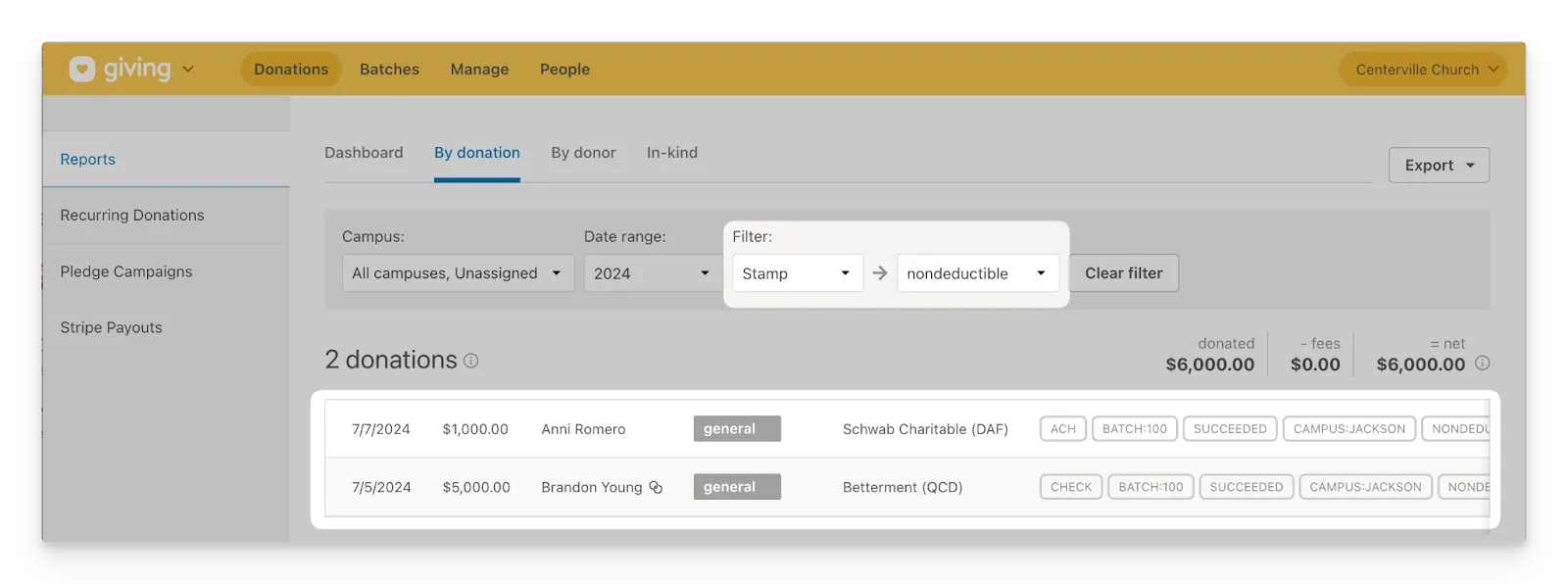
Task: Expand the 2024 date range dropdown
Action: coord(652,273)
